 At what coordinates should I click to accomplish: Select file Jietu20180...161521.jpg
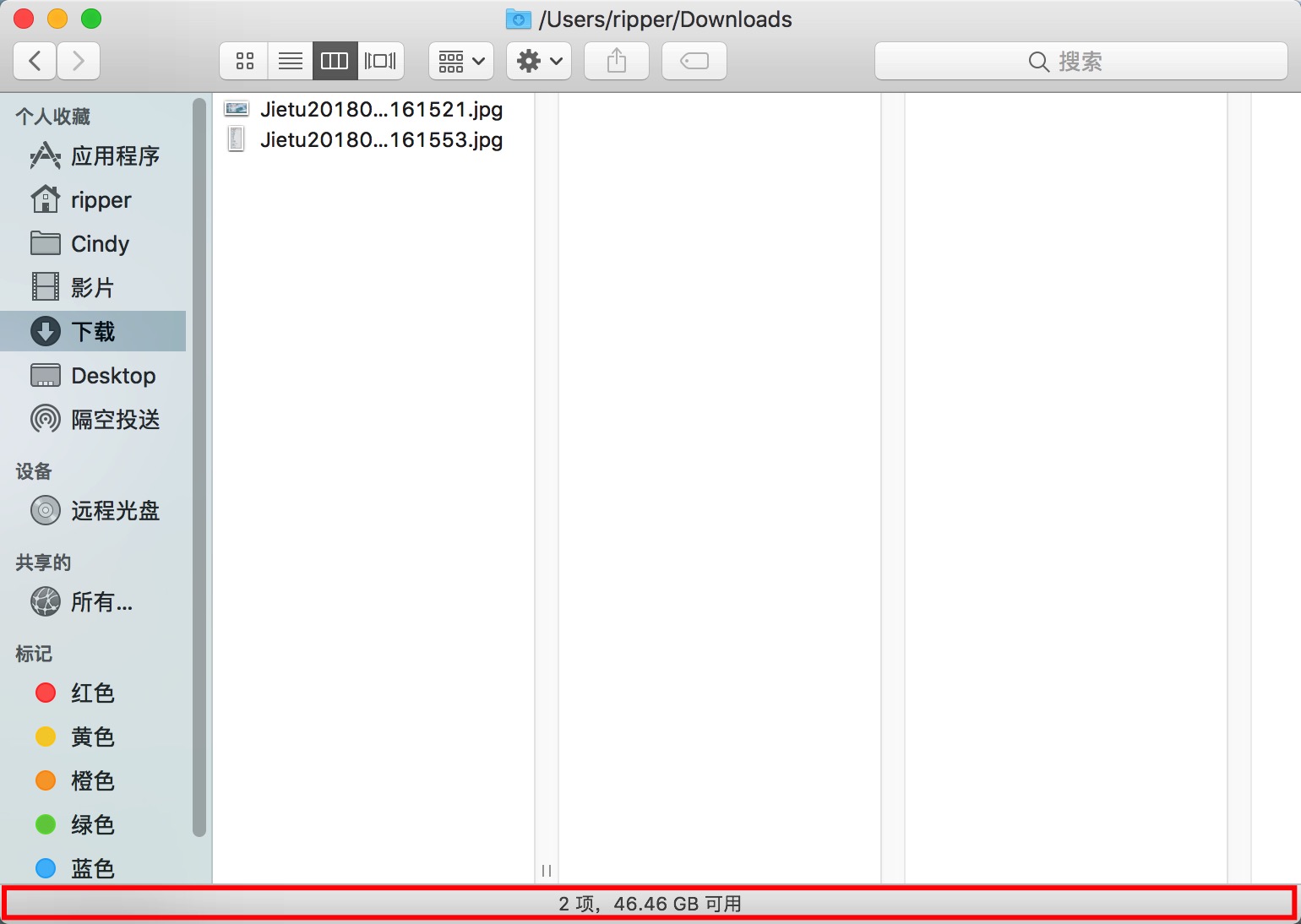tap(380, 109)
